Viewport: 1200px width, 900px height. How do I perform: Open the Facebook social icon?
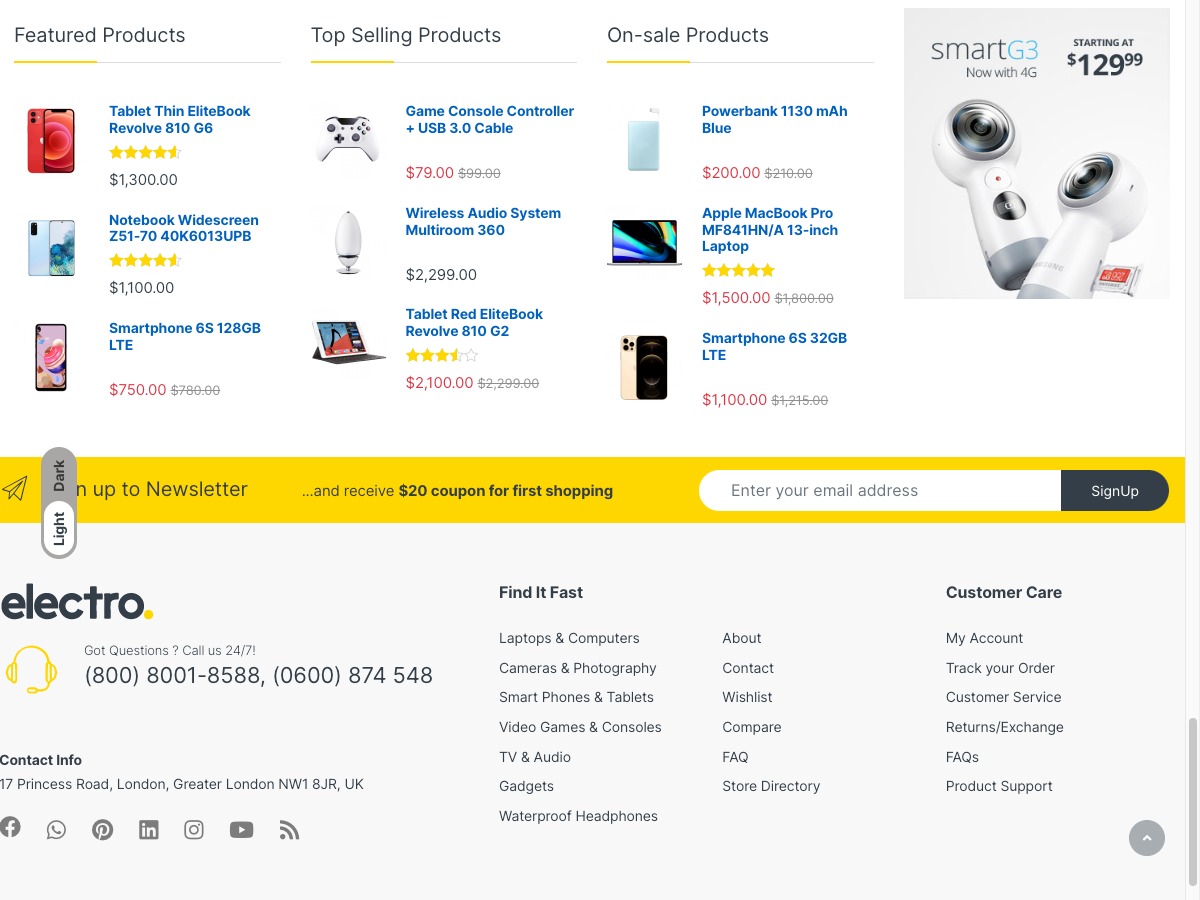10,827
